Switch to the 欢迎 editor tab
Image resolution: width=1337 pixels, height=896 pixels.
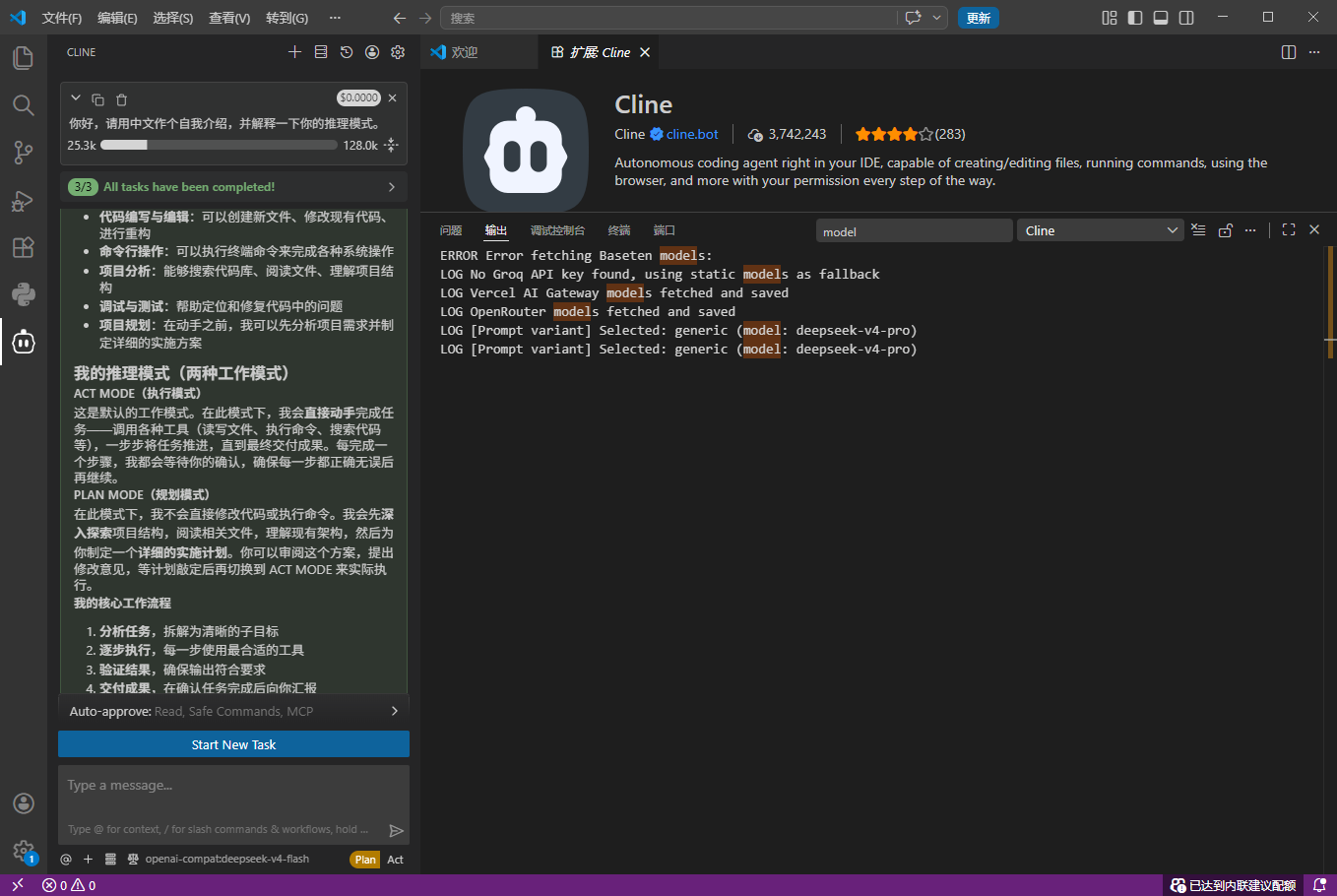(x=479, y=52)
